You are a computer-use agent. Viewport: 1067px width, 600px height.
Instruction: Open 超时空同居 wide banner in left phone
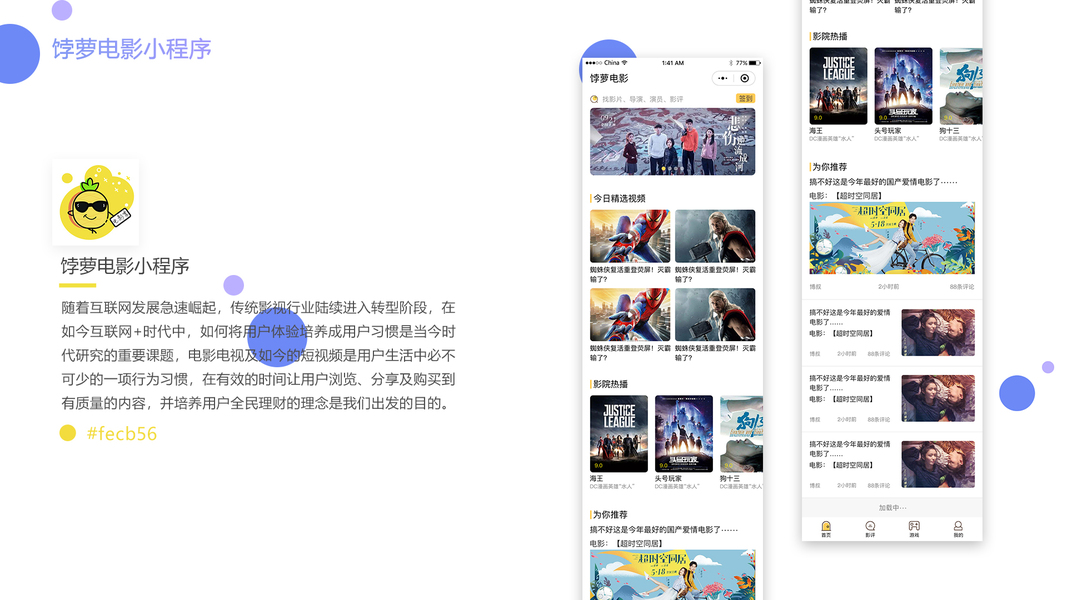(x=672, y=575)
